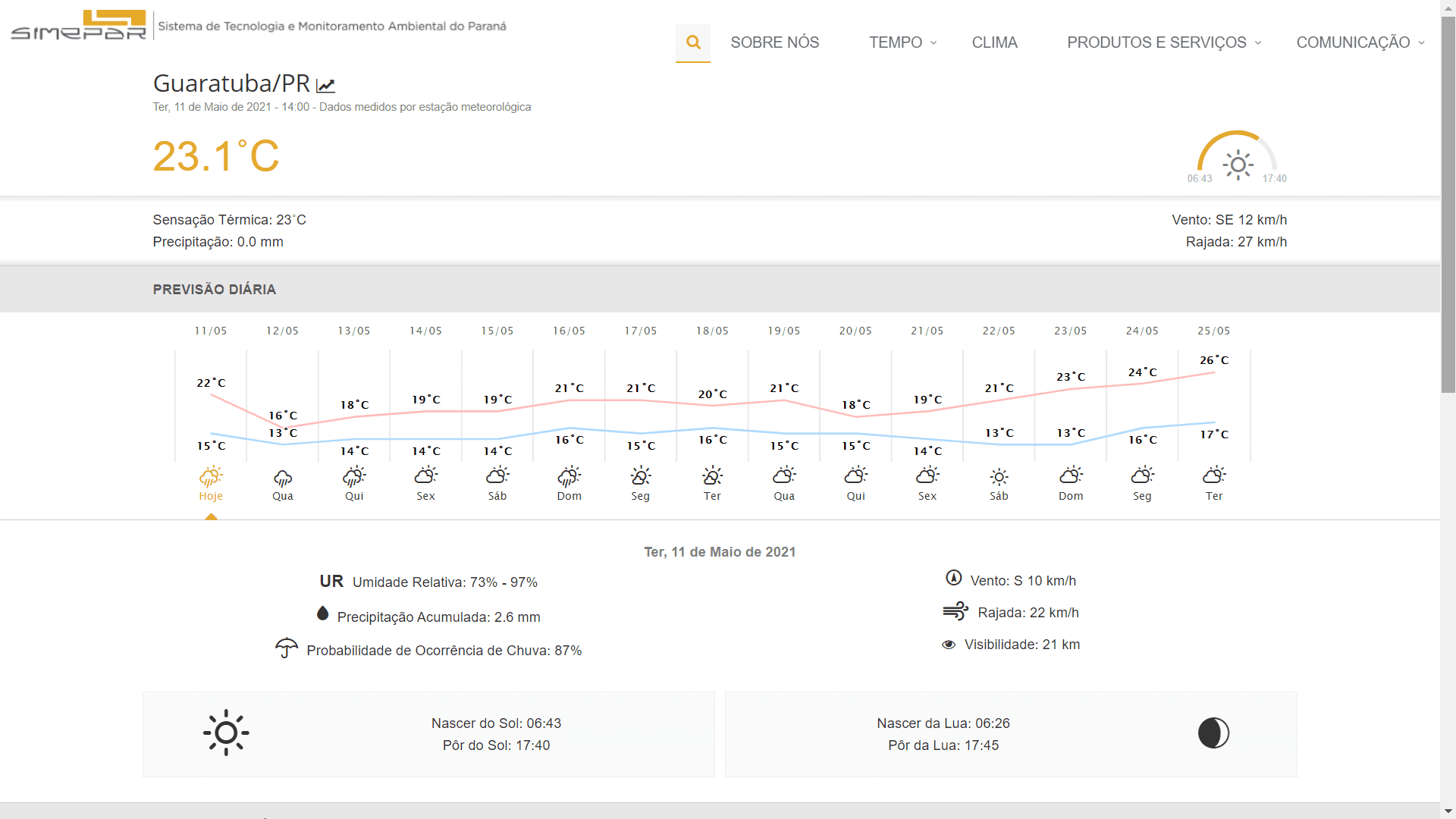Click the 22/05 date column header
This screenshot has width=1456, height=819.
coord(999,331)
